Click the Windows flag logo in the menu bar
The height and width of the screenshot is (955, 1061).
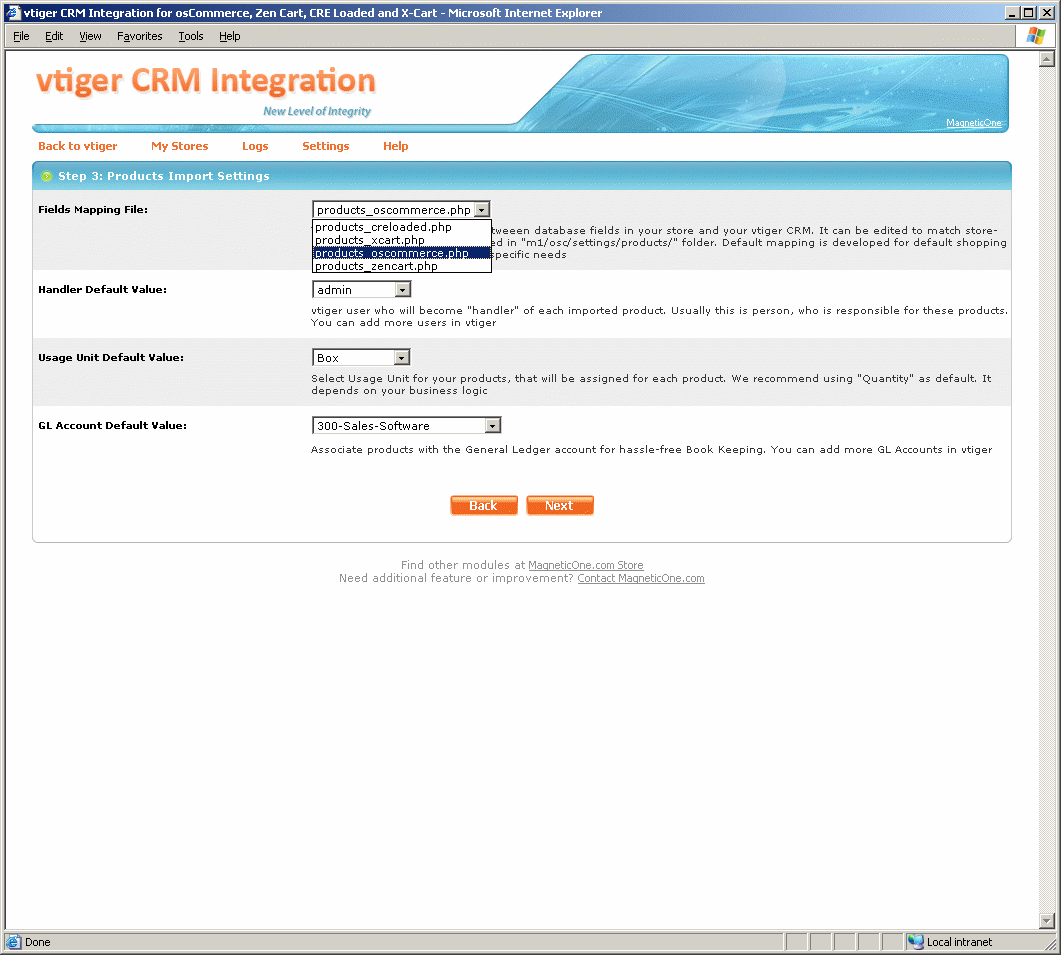pos(1035,36)
